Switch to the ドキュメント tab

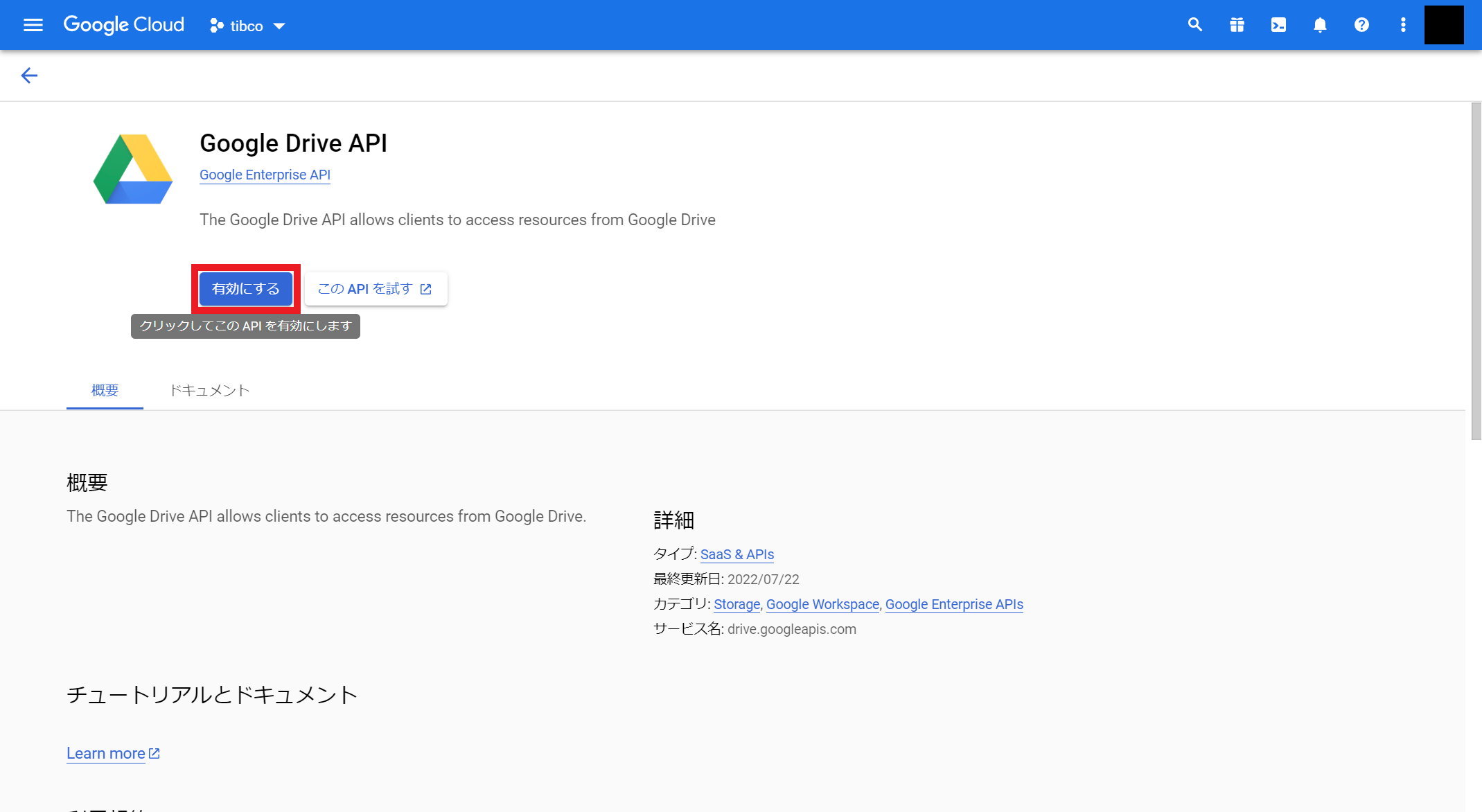pyautogui.click(x=209, y=391)
